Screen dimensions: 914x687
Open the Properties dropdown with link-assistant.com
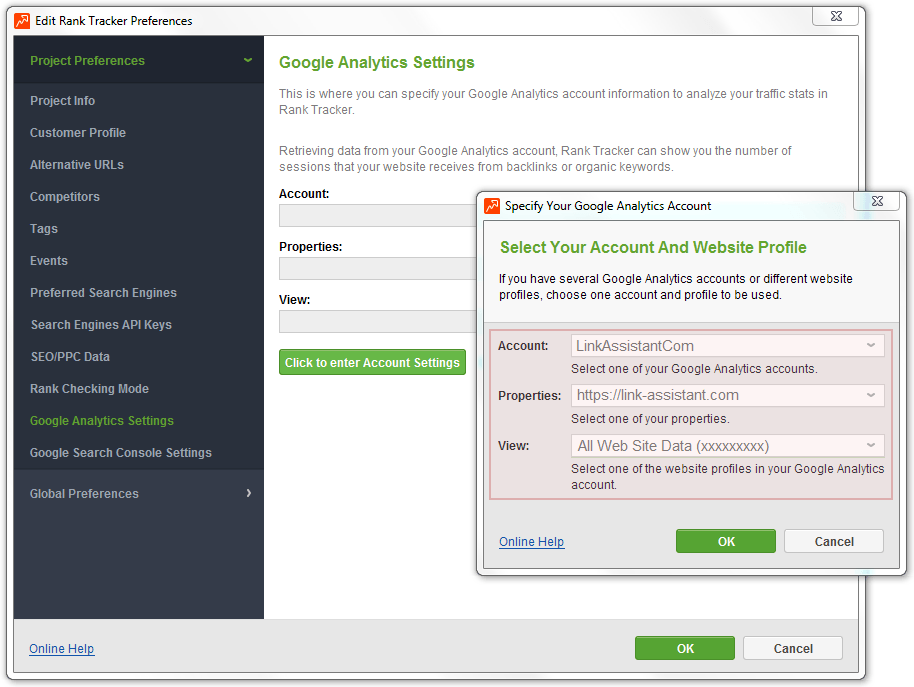coord(727,395)
